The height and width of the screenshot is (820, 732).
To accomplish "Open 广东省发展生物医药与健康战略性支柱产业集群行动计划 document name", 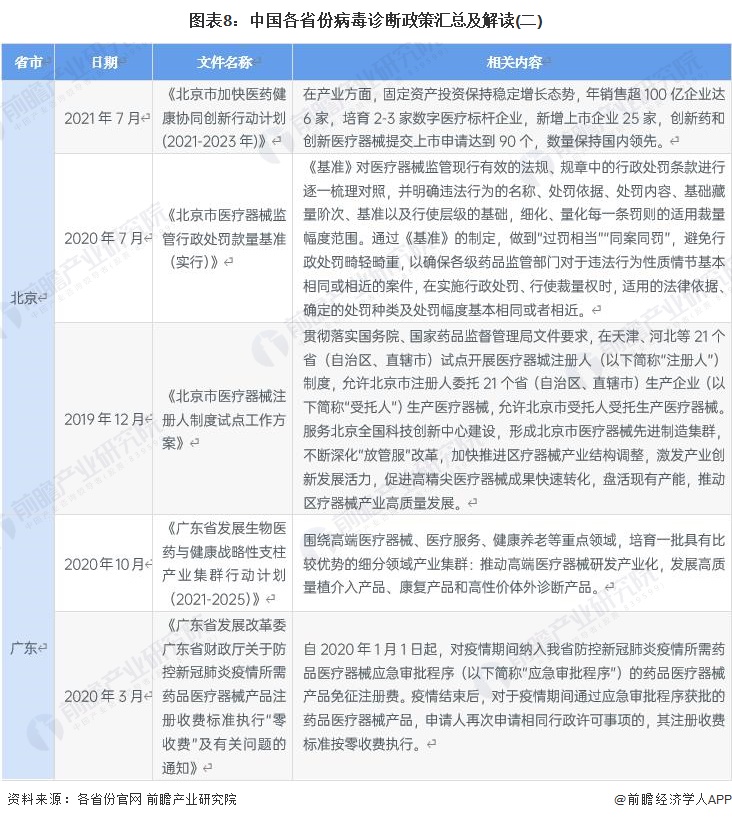I will tap(223, 564).
